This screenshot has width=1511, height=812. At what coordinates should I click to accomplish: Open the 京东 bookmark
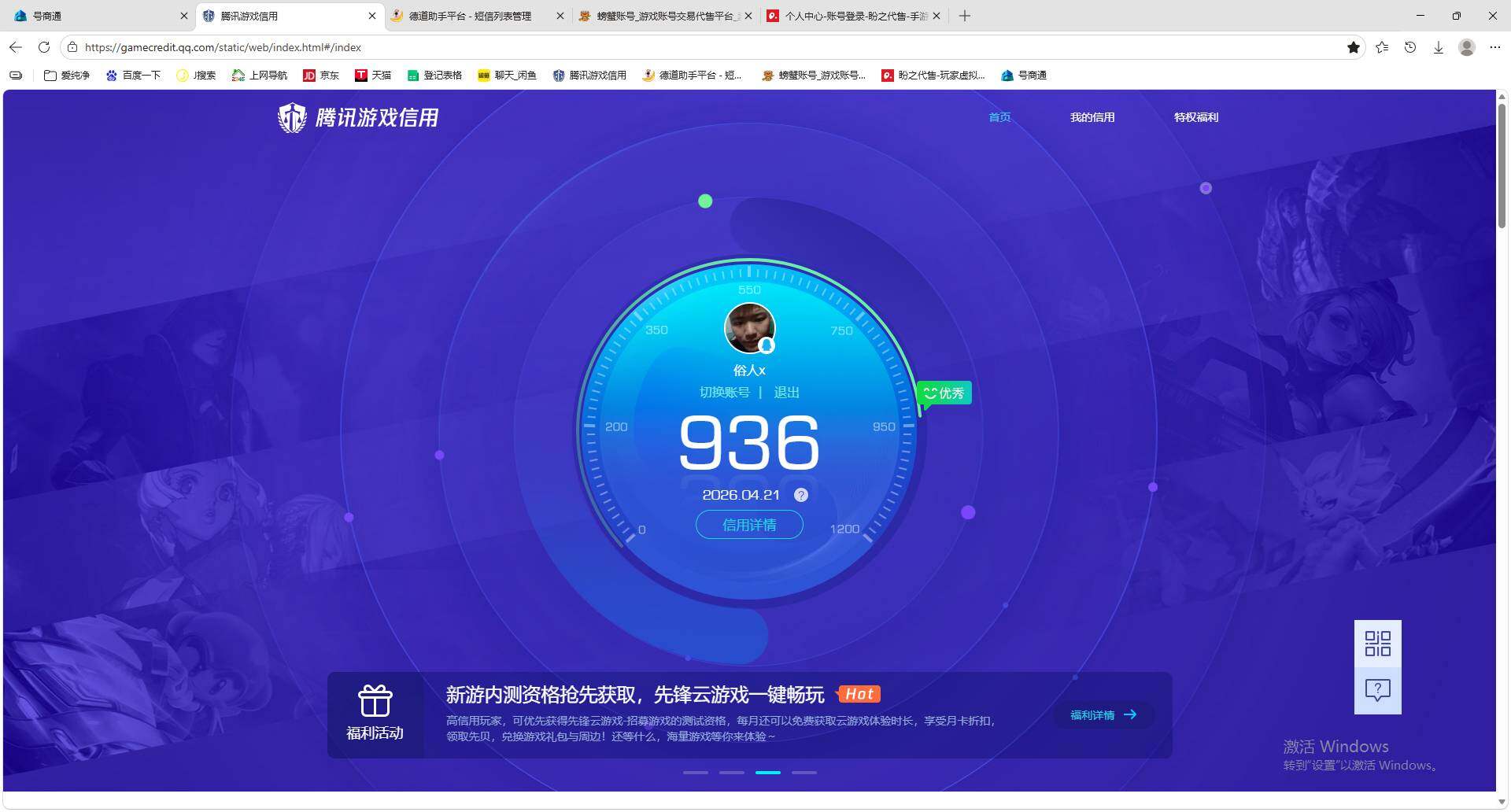pos(321,76)
